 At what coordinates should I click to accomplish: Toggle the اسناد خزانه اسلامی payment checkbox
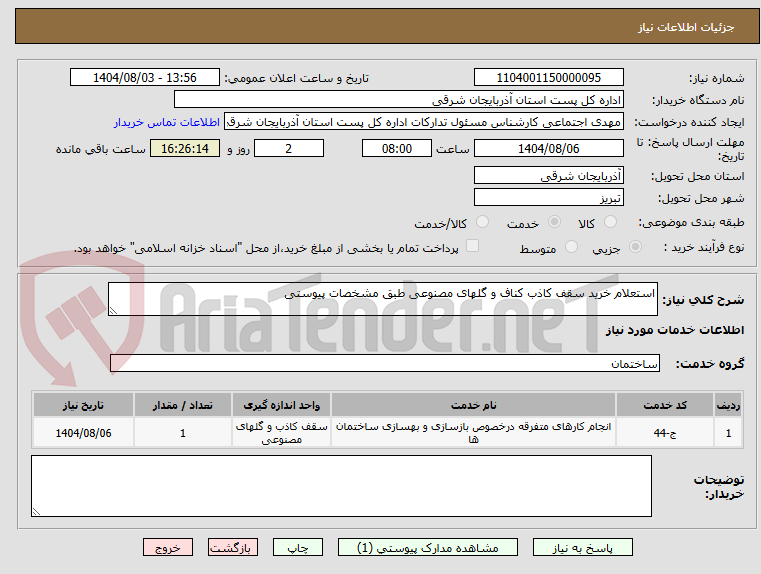(x=472, y=246)
